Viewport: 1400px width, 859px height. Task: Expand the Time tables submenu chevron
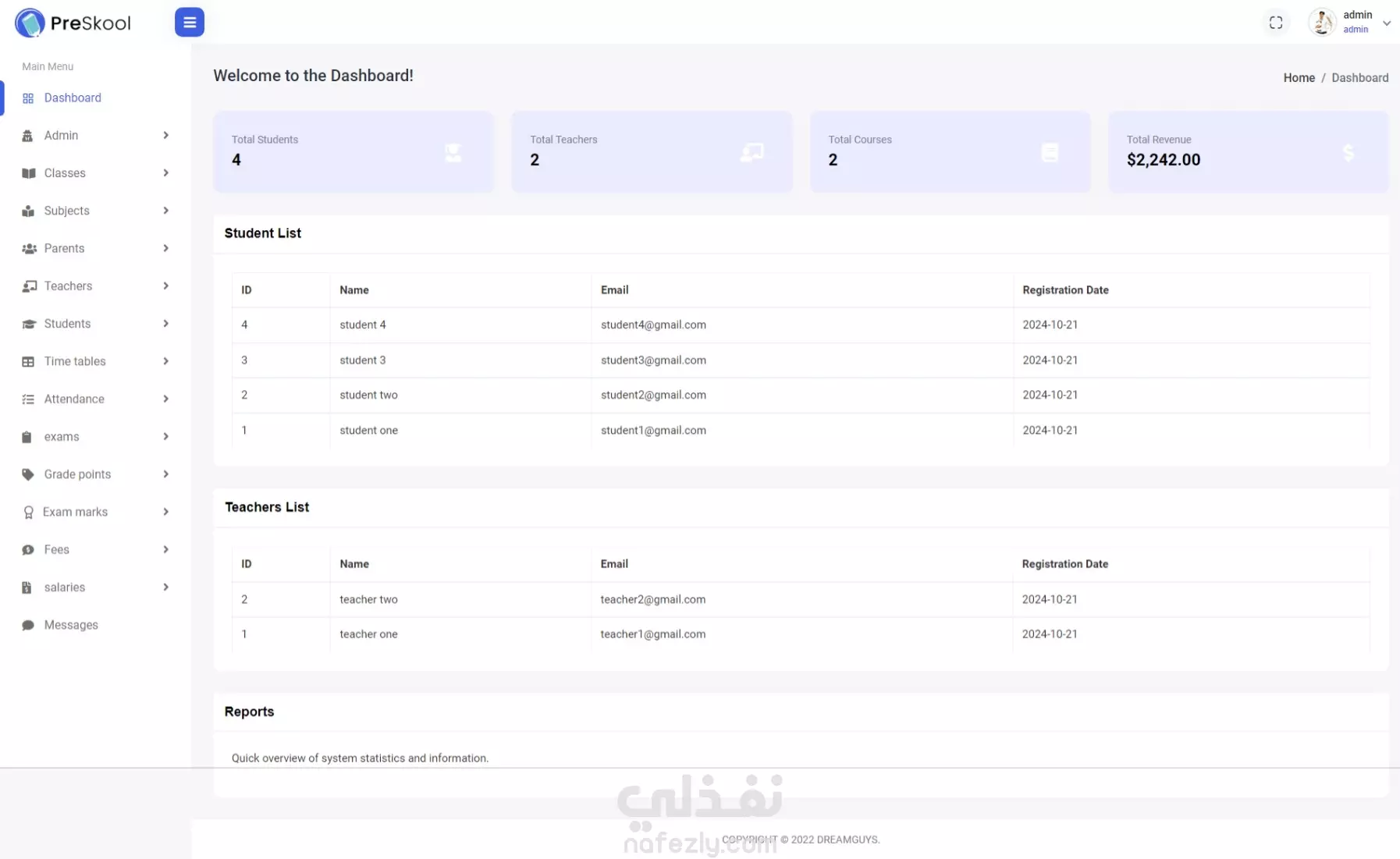[165, 361]
